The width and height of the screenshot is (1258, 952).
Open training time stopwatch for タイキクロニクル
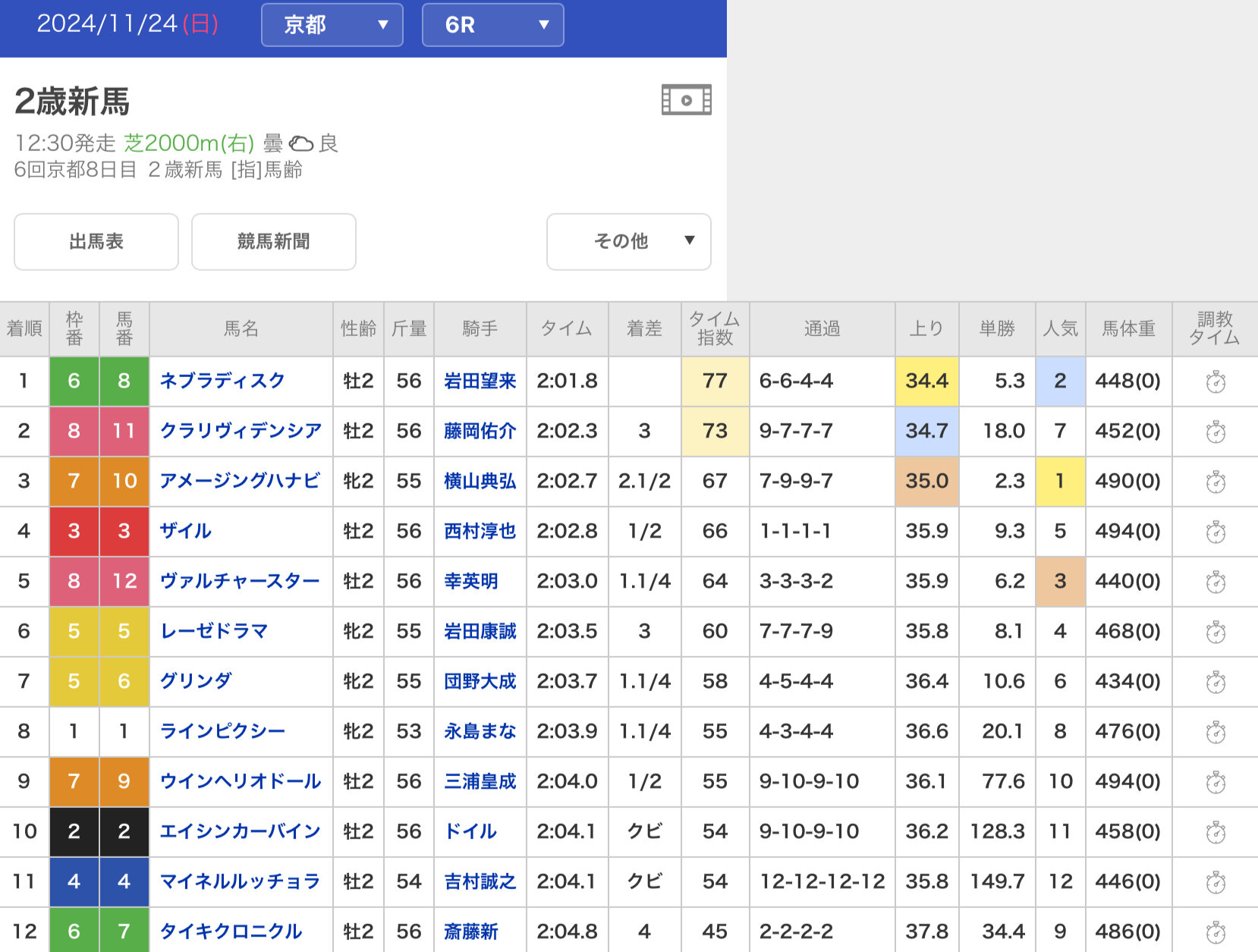pos(1216,932)
